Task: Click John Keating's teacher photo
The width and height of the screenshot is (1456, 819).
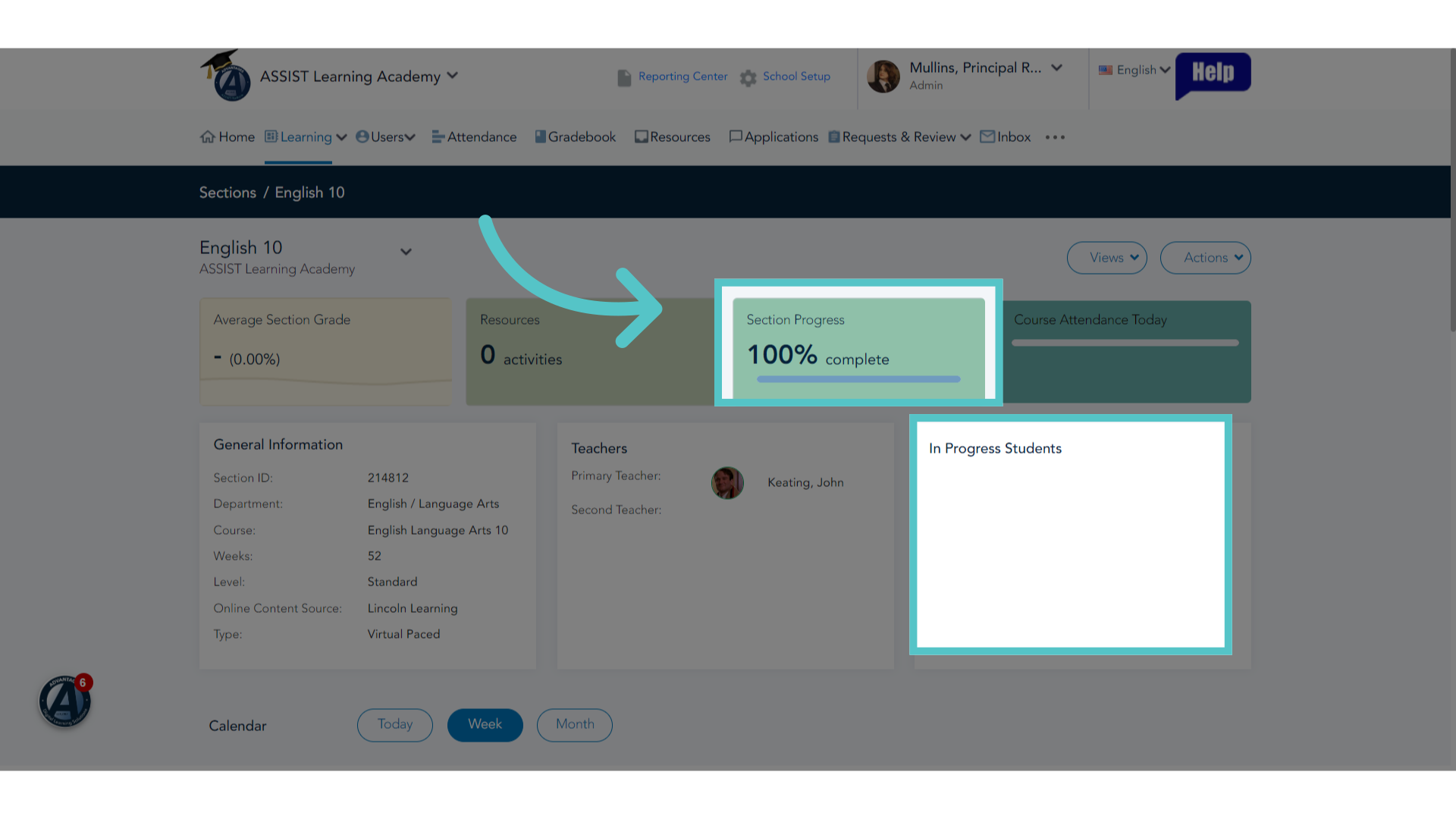Action: pos(727,482)
